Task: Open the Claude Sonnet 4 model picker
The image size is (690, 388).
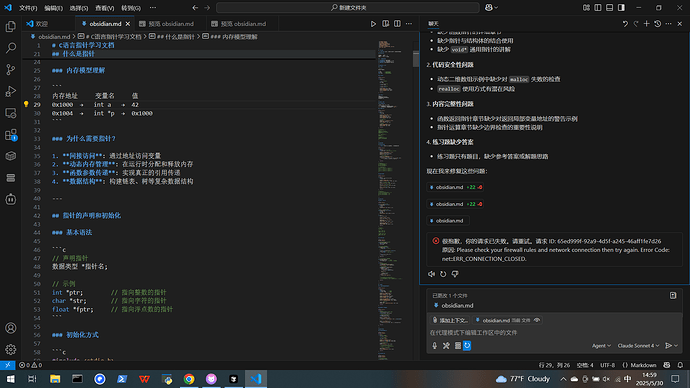Action: (x=638, y=346)
